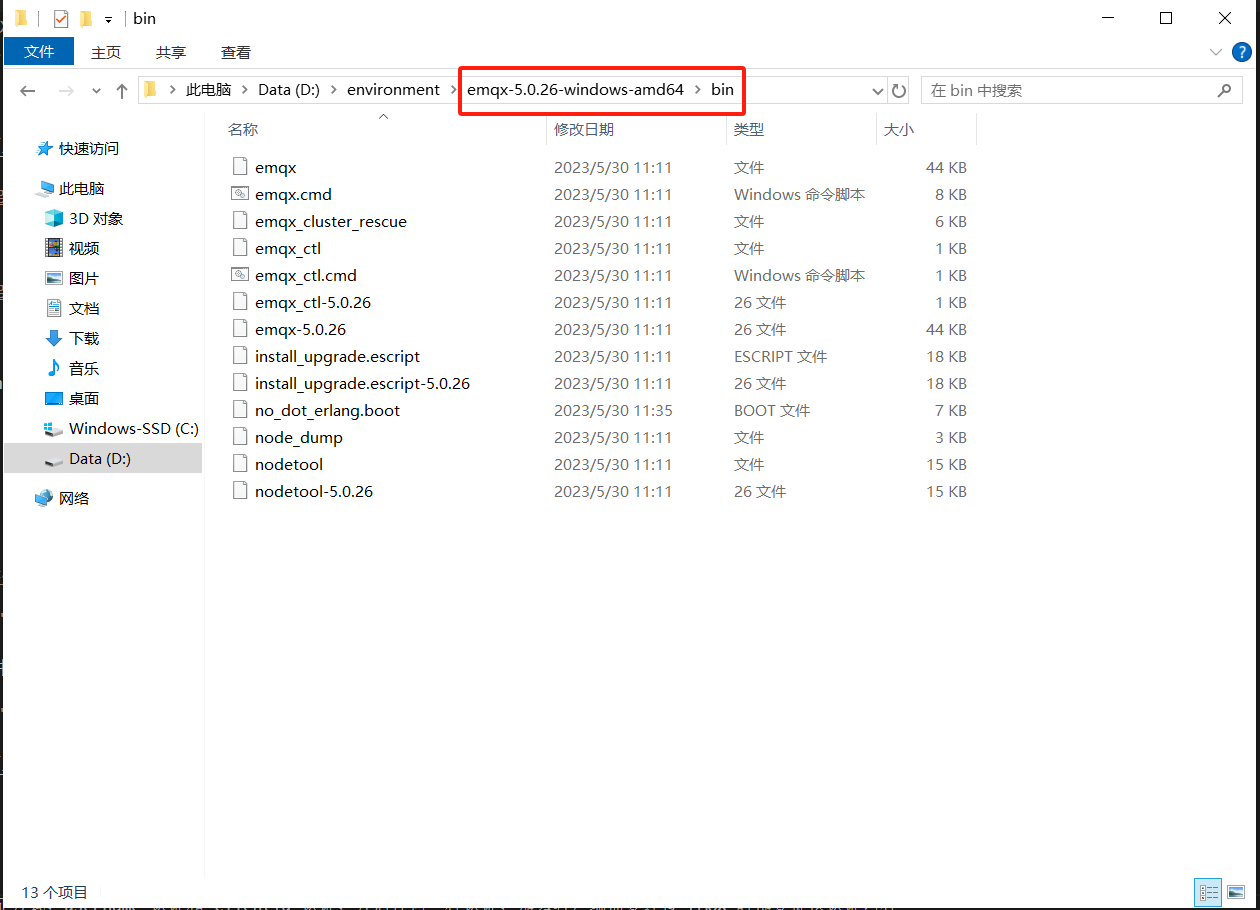Expand the ribbon with the chevron
This screenshot has height=910, width=1260.
pos(1216,52)
